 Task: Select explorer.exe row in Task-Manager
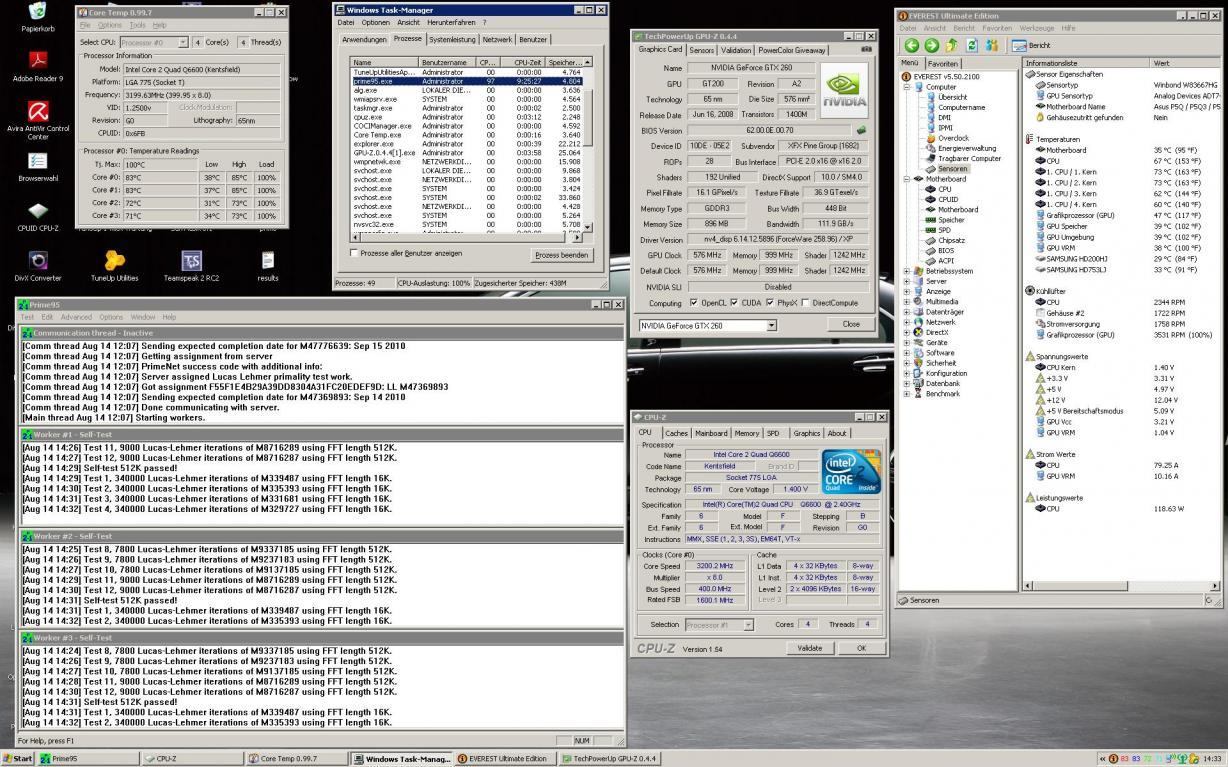tap(466, 144)
